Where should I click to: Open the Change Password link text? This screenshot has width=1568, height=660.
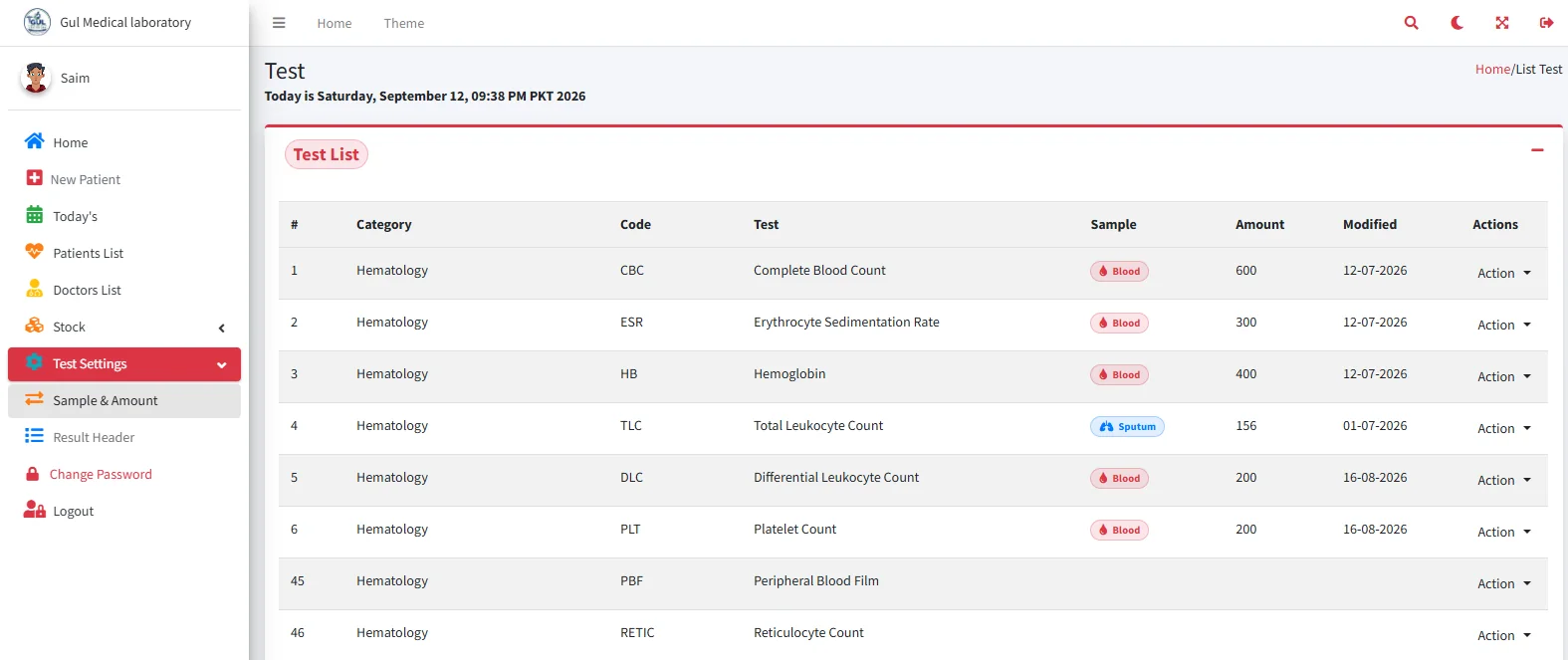pos(101,474)
